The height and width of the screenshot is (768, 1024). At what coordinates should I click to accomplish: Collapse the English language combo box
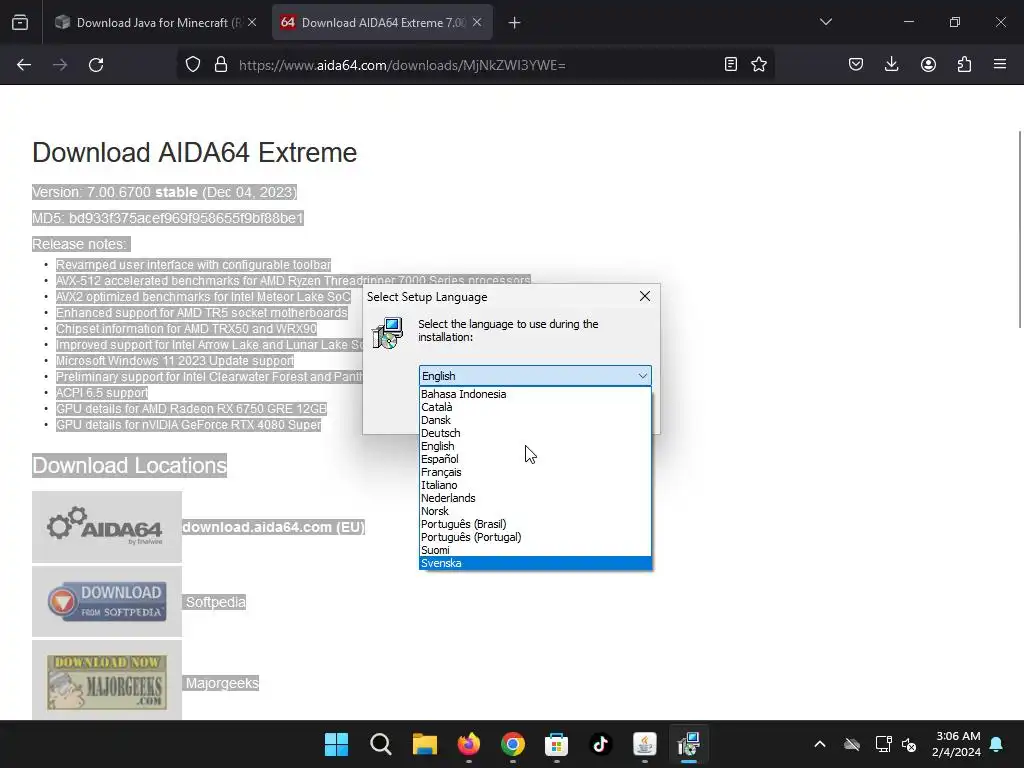(x=536, y=376)
